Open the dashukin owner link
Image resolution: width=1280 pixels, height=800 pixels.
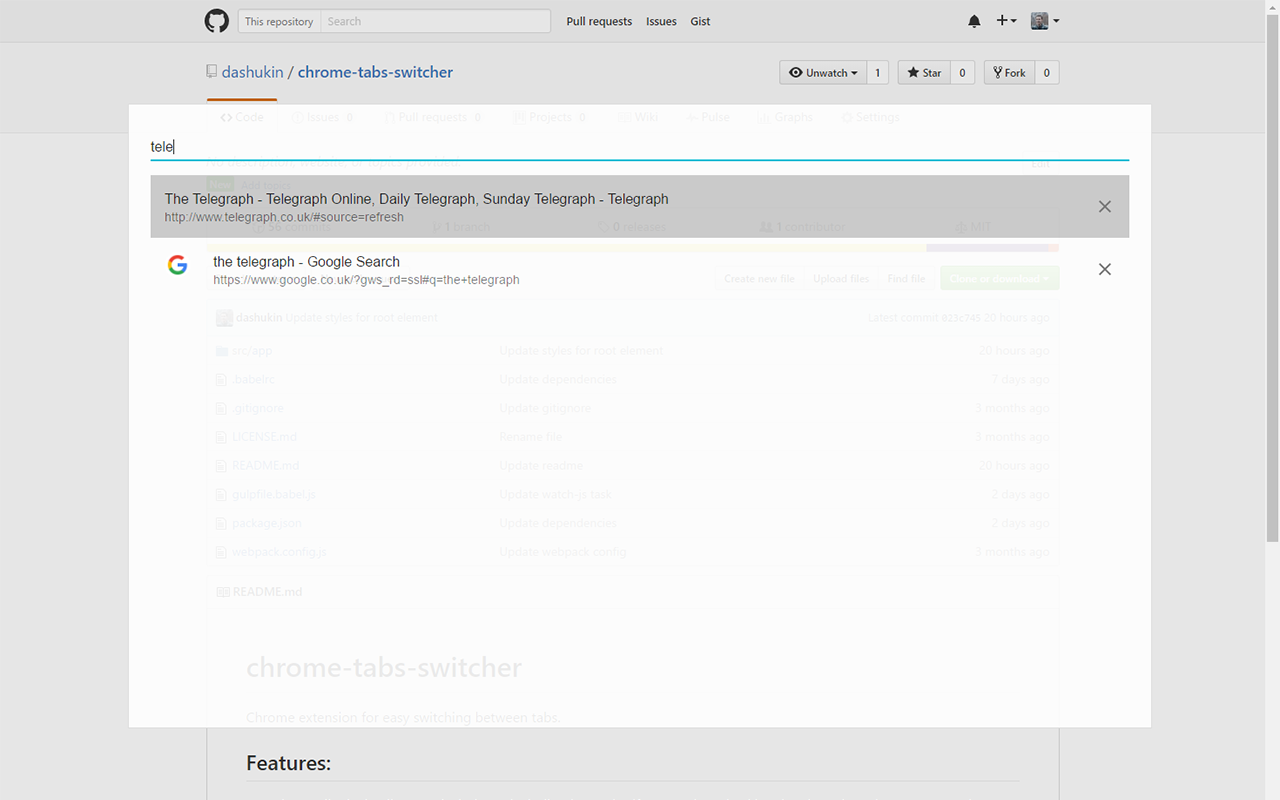252,72
